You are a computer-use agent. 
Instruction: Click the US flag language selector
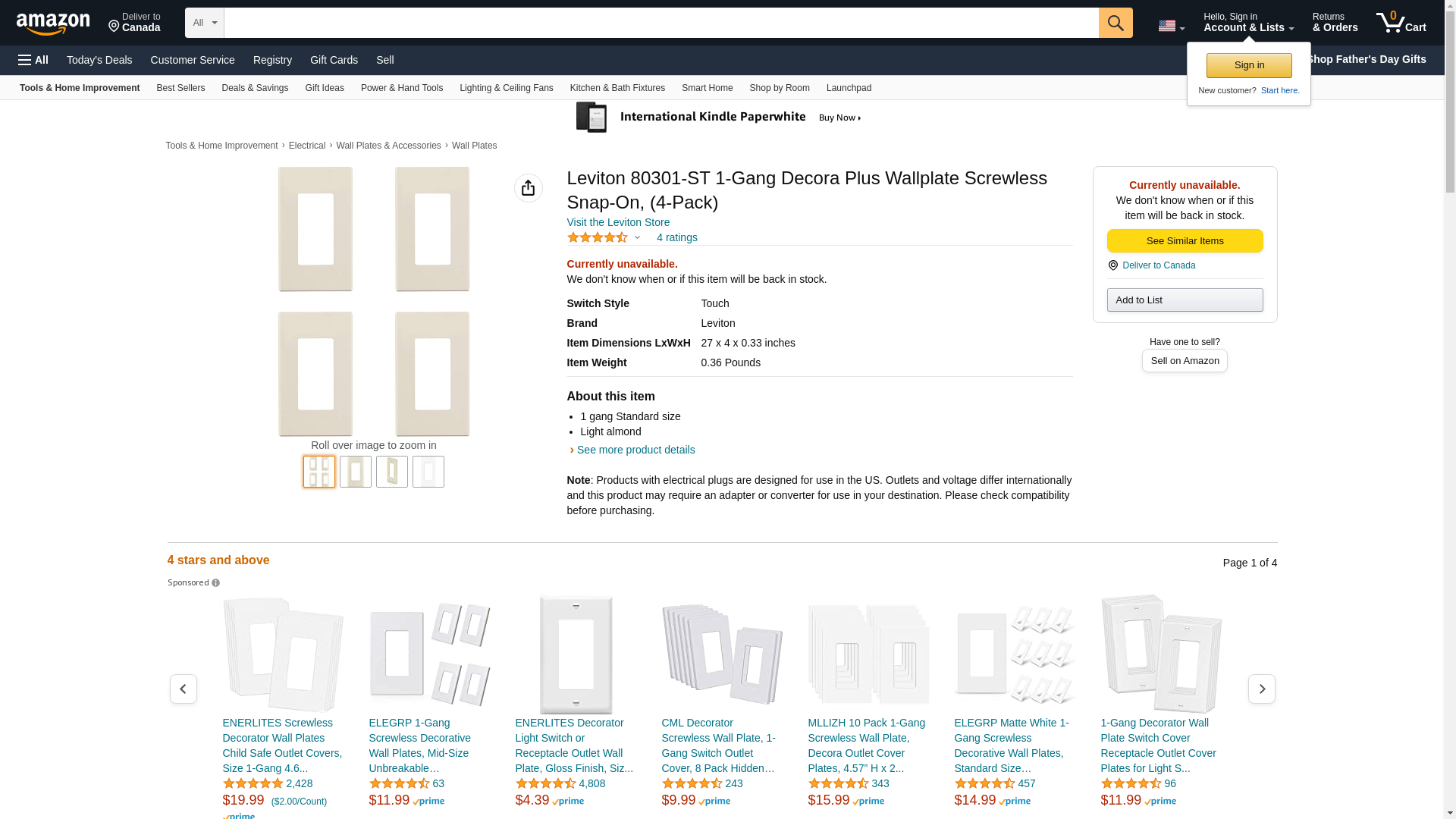1171,26
